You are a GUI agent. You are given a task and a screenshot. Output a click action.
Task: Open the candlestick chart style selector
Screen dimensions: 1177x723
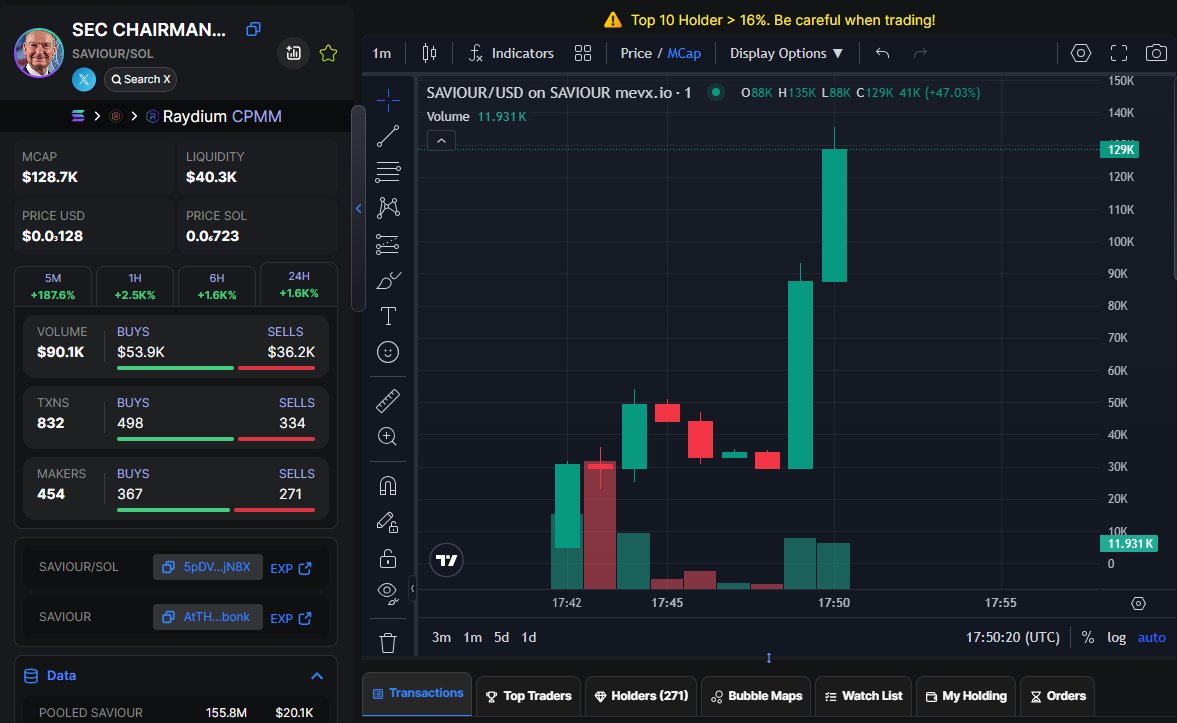point(429,53)
